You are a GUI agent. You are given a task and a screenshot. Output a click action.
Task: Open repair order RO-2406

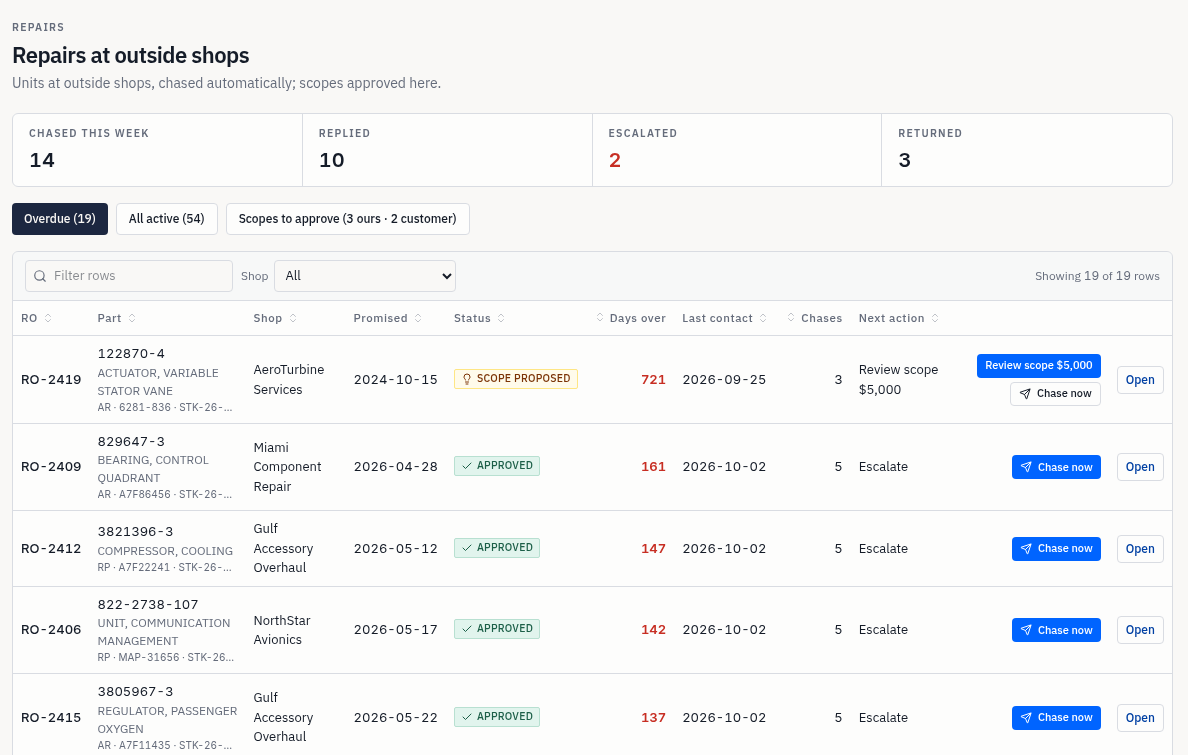coord(1140,630)
